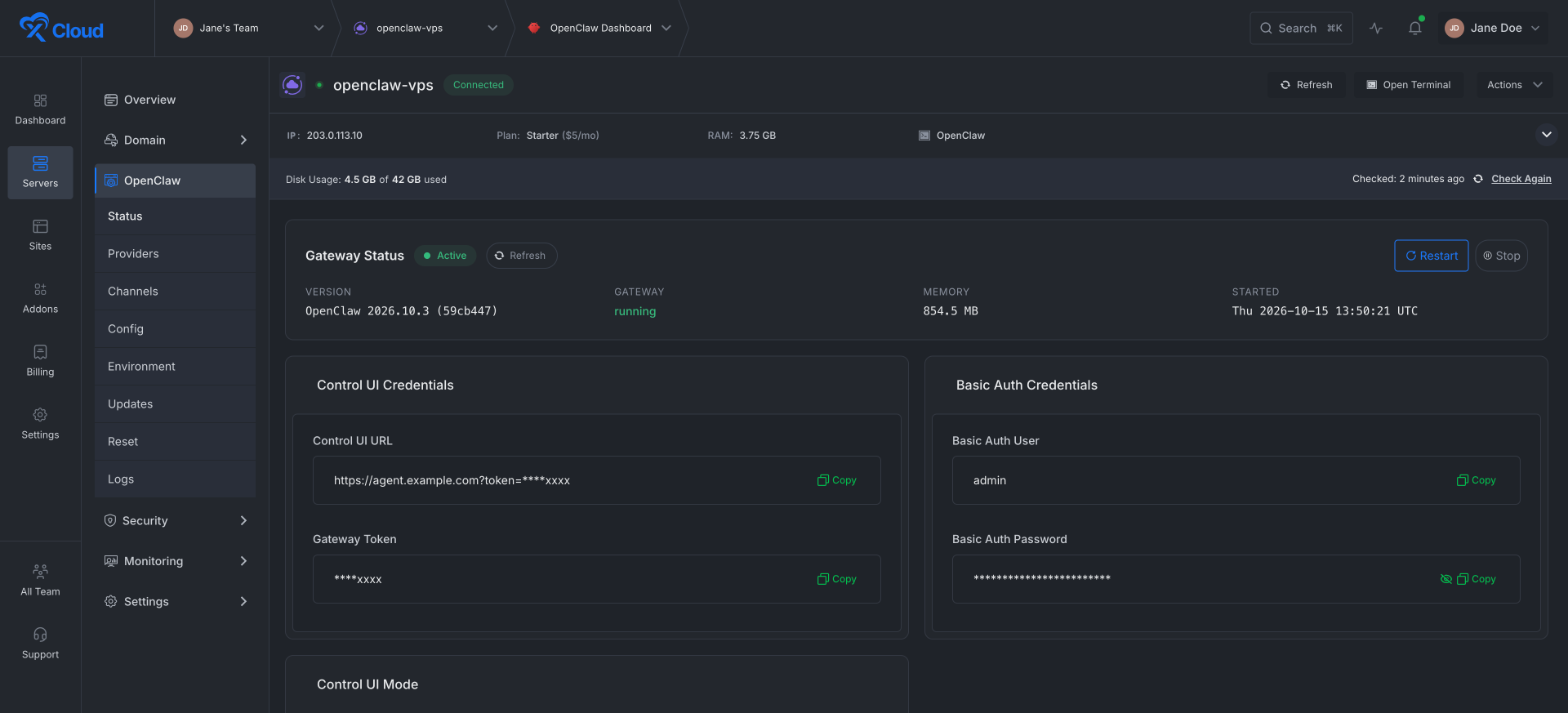Expand the Domain menu
The width and height of the screenshot is (1568, 713).
tap(175, 140)
